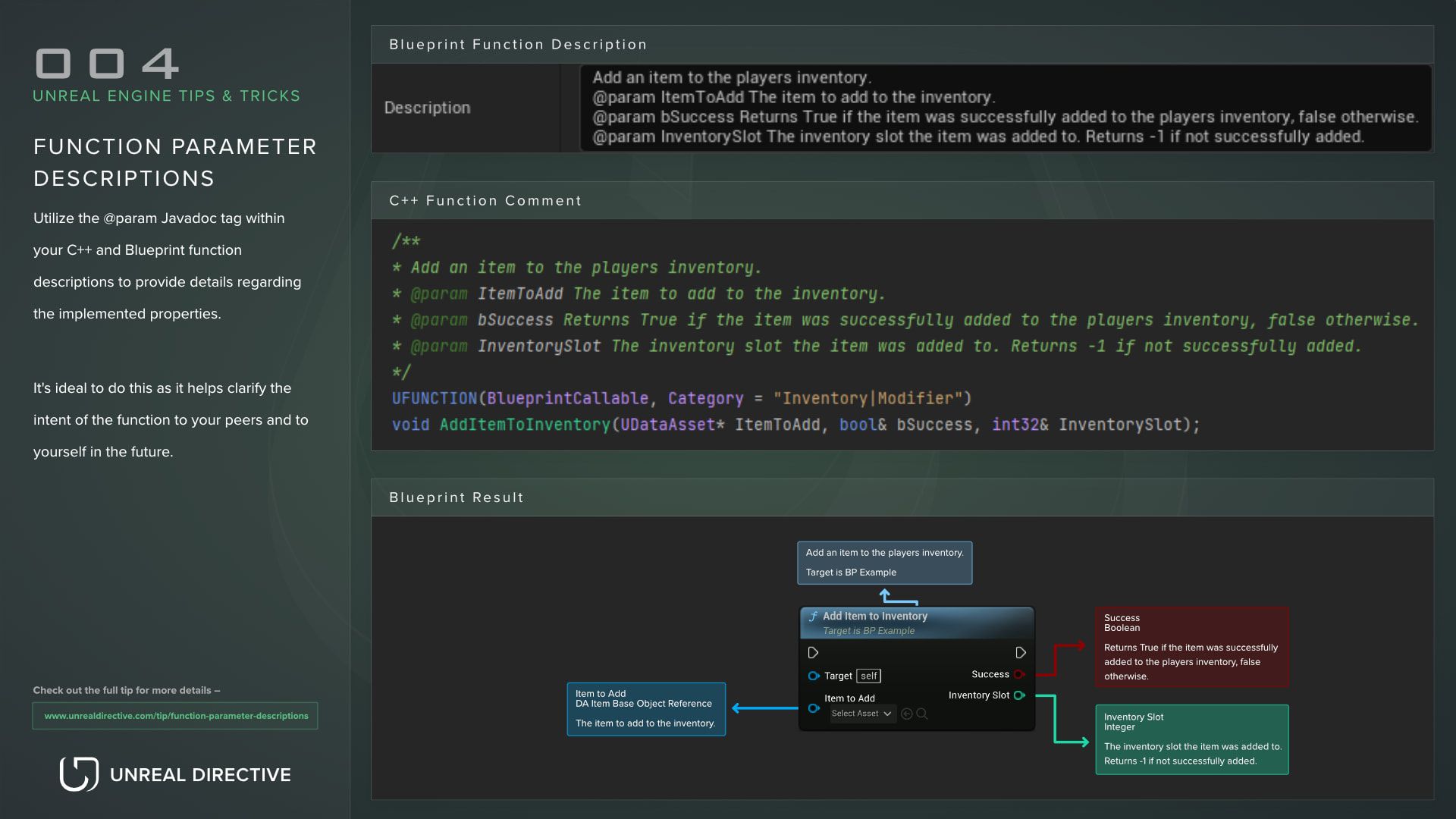The image size is (1456, 819).
Task: Click the input exec pin on the node
Action: pyautogui.click(x=813, y=652)
